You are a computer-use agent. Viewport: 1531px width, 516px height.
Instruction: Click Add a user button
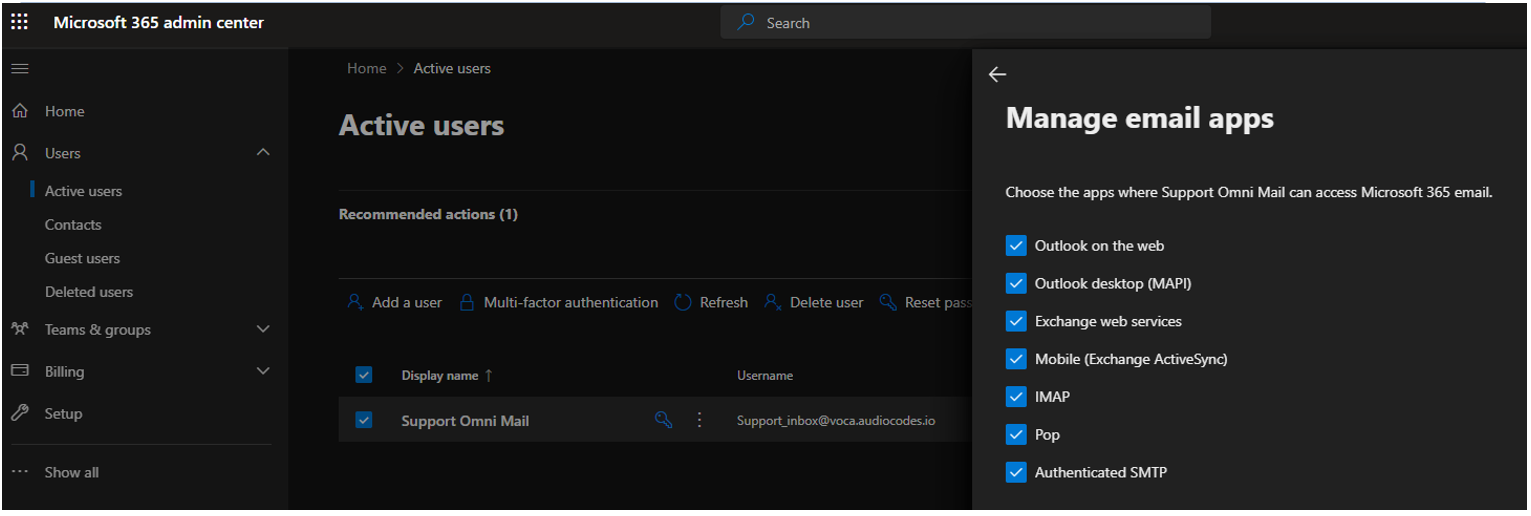coord(395,302)
